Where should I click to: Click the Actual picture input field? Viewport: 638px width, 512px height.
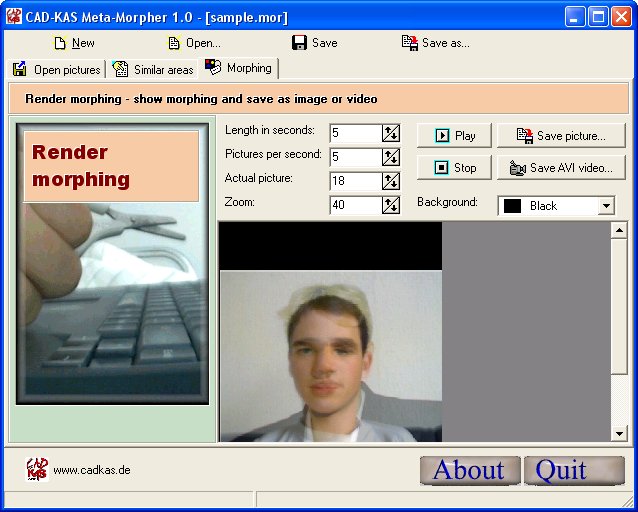tap(354, 181)
